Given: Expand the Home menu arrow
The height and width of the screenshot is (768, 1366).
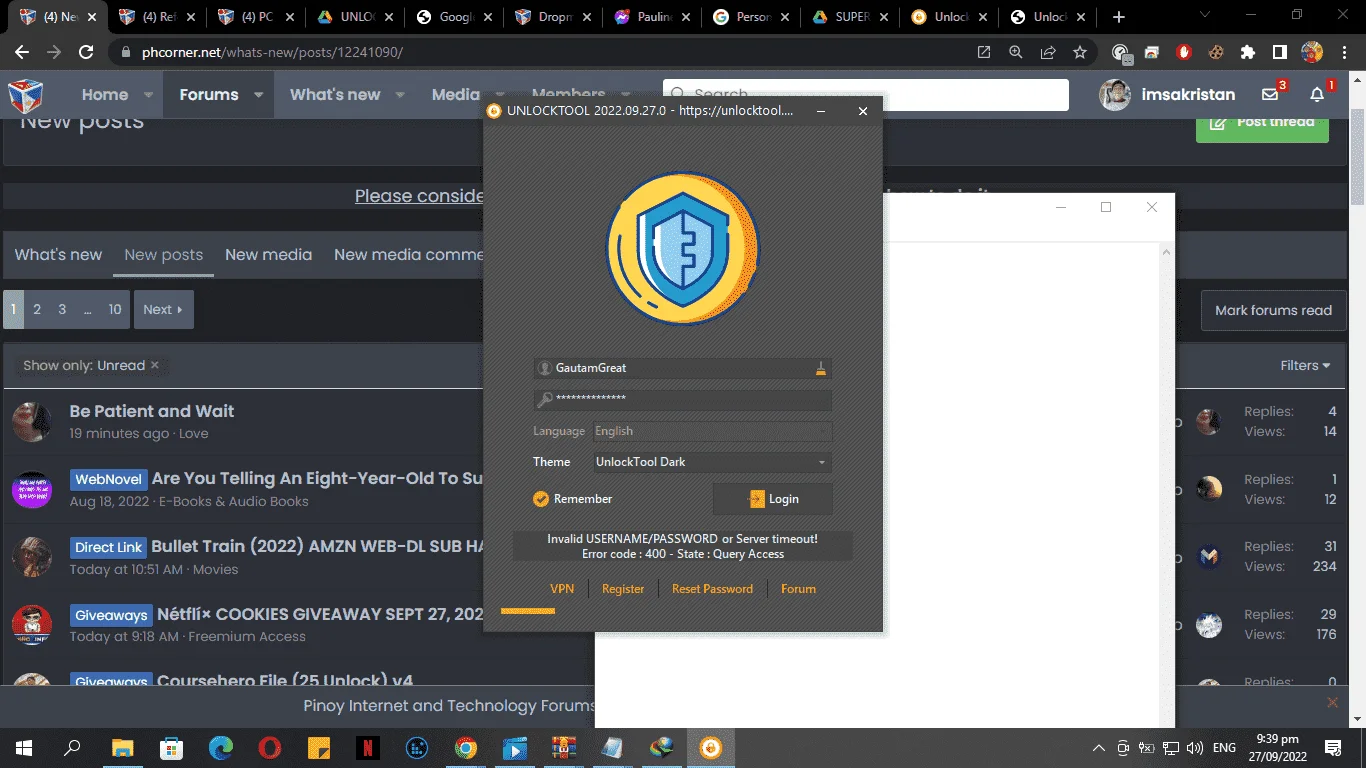Looking at the screenshot, I should click(148, 95).
